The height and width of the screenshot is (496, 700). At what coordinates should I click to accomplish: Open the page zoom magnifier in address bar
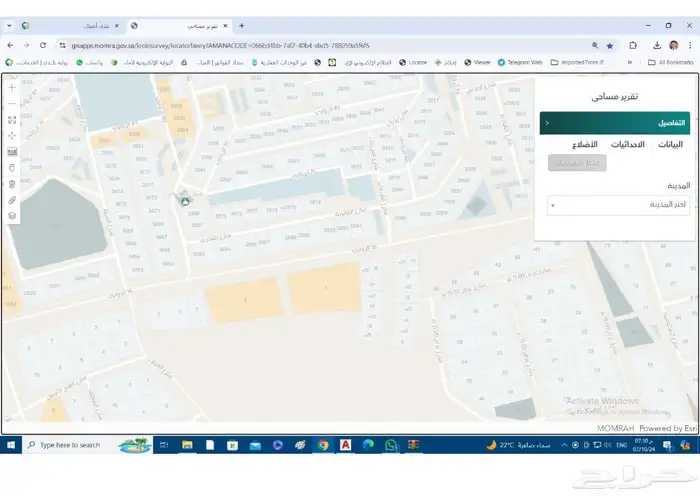595,46
